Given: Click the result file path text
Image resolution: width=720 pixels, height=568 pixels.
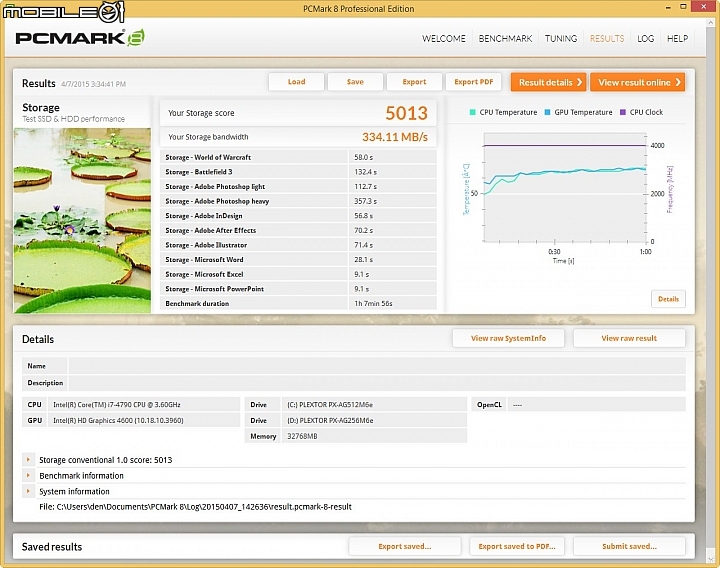Looking at the screenshot, I should point(196,507).
